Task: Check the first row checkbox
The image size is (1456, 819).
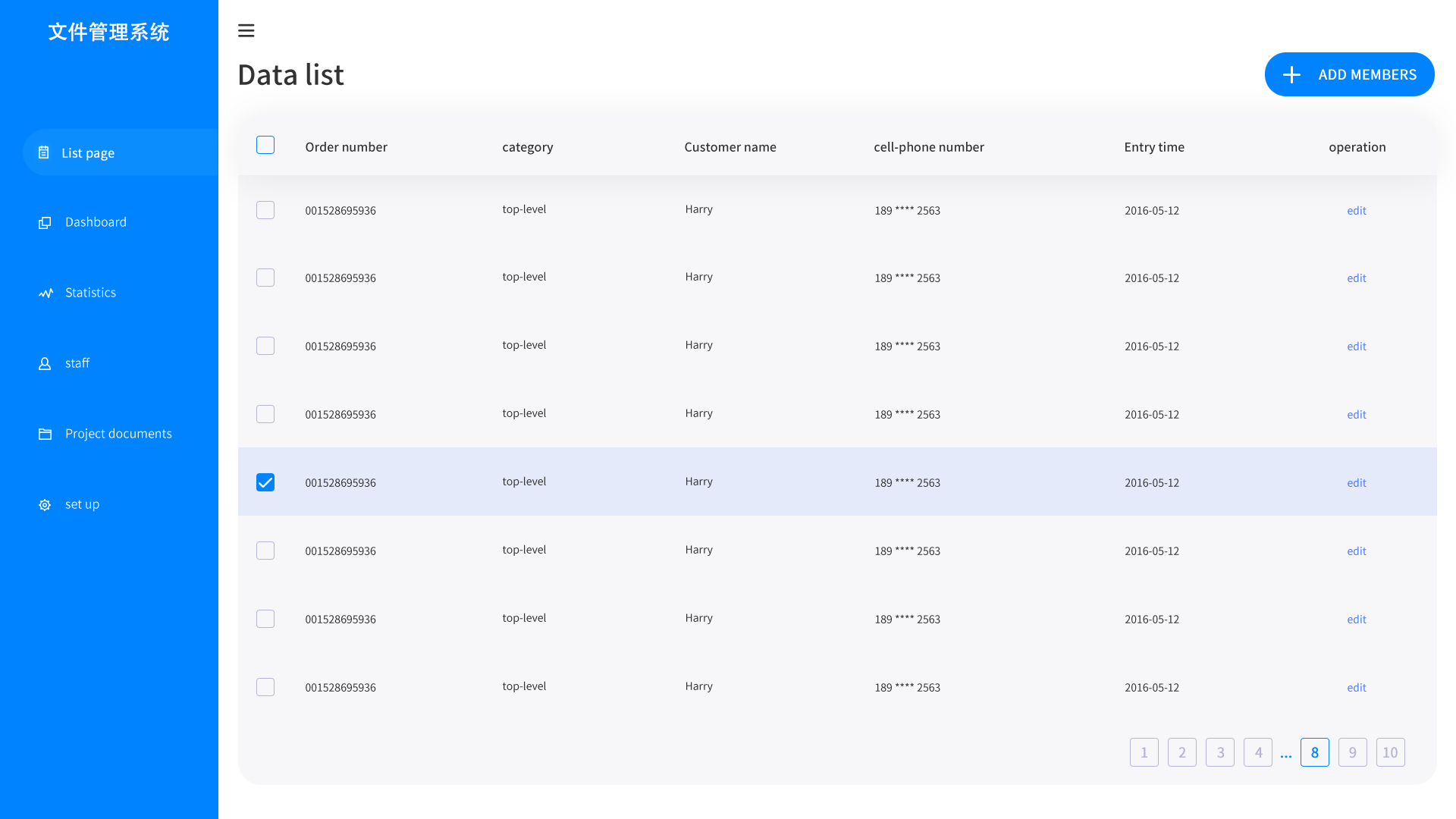Action: [x=265, y=210]
